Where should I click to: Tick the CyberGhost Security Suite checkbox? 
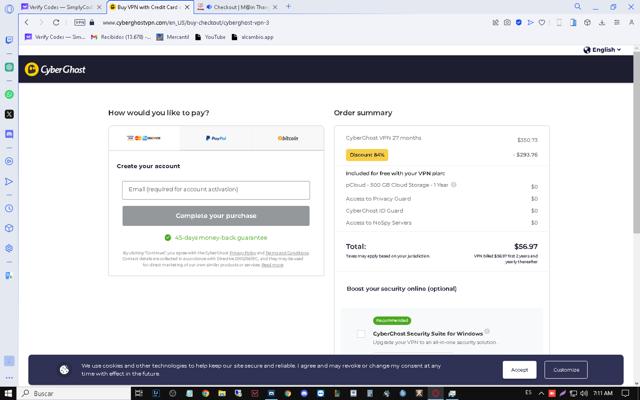point(361,334)
